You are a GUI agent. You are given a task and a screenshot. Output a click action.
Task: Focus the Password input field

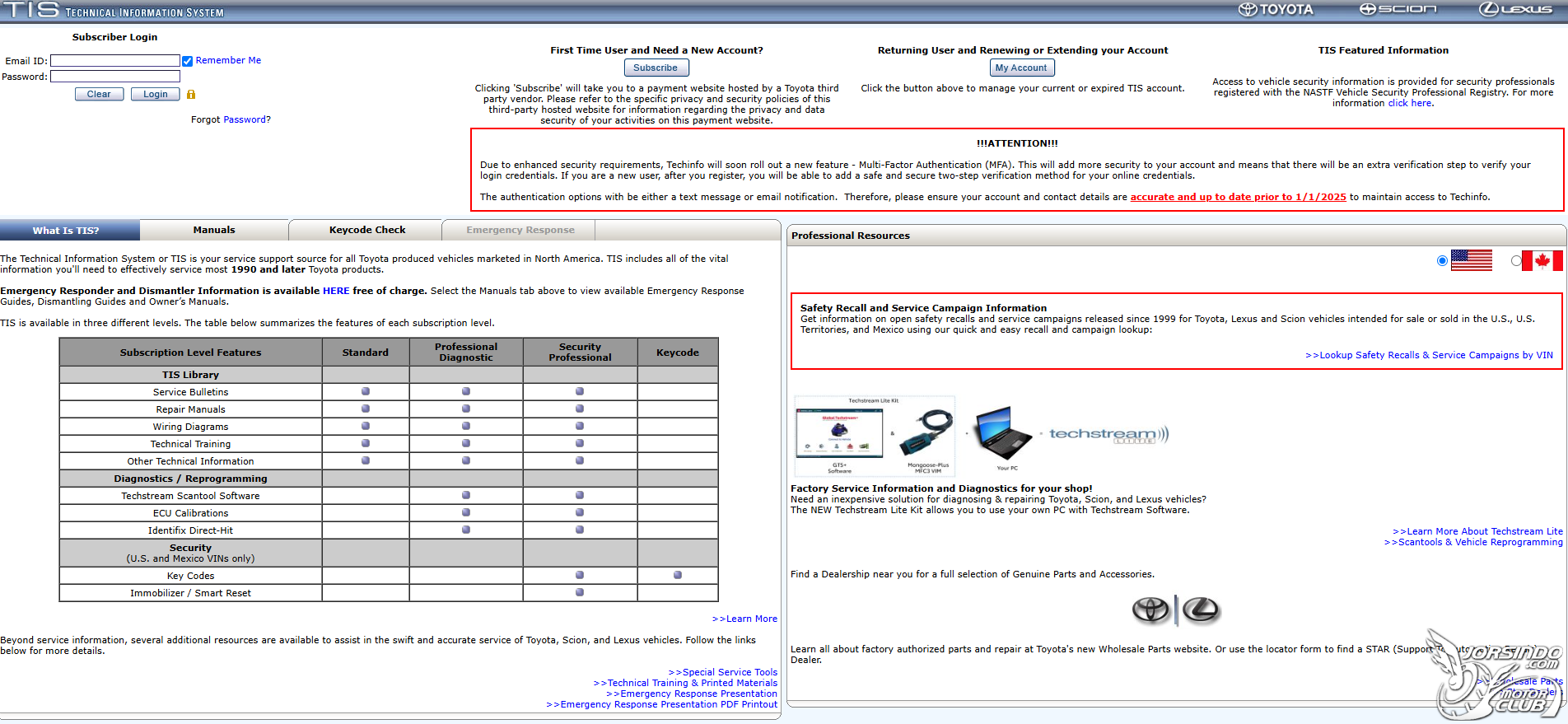115,77
